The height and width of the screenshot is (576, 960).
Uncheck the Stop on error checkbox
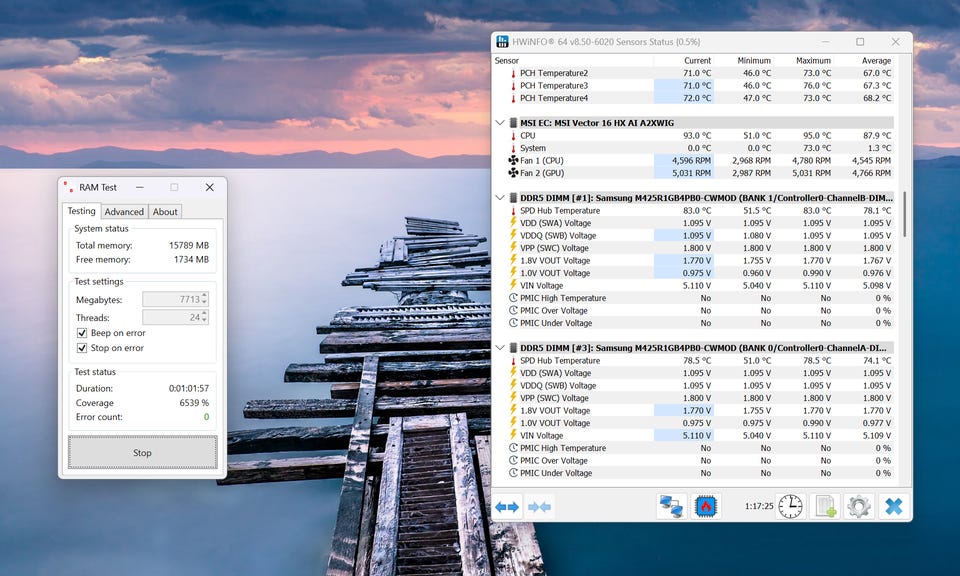[x=81, y=348]
